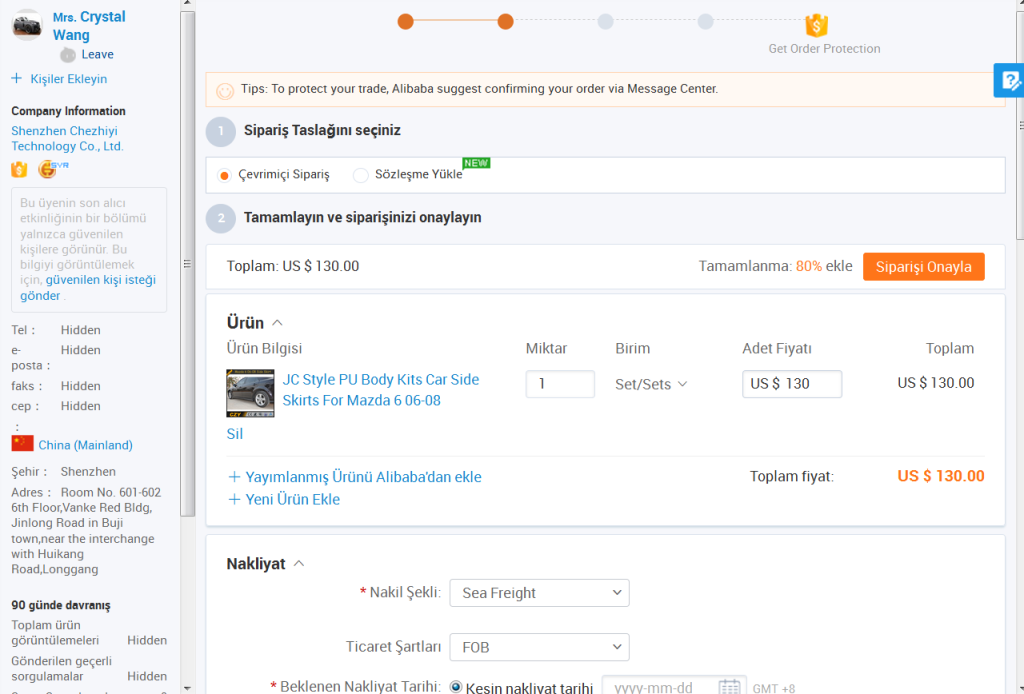The image size is (1024, 694).
Task: Click the plus icon for Yayımlanmış Ürünü Alibaba'dan ekle
Action: [x=234, y=477]
